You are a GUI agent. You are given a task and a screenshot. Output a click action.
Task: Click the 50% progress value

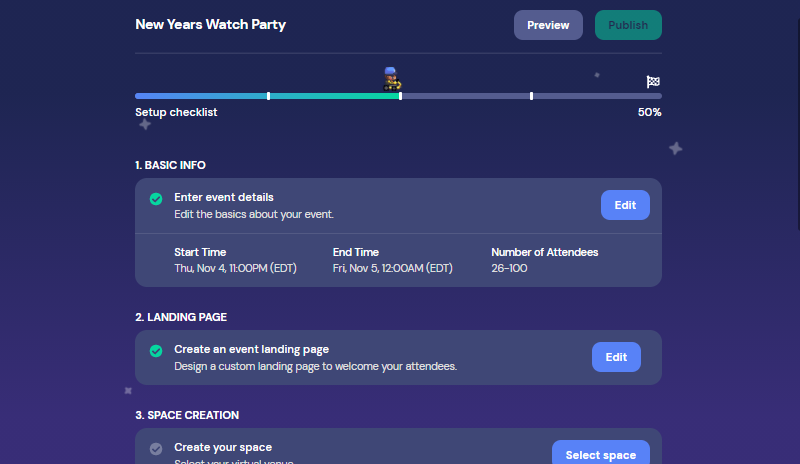pos(649,112)
